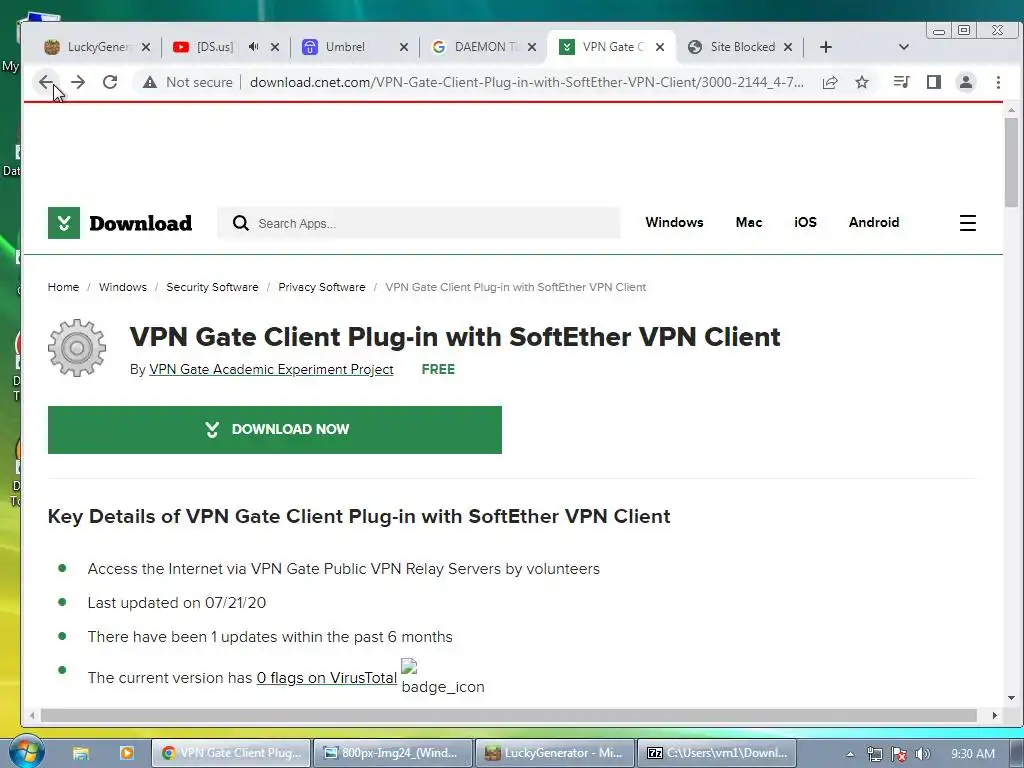Click the DOWNLOAD NOW button

click(275, 430)
